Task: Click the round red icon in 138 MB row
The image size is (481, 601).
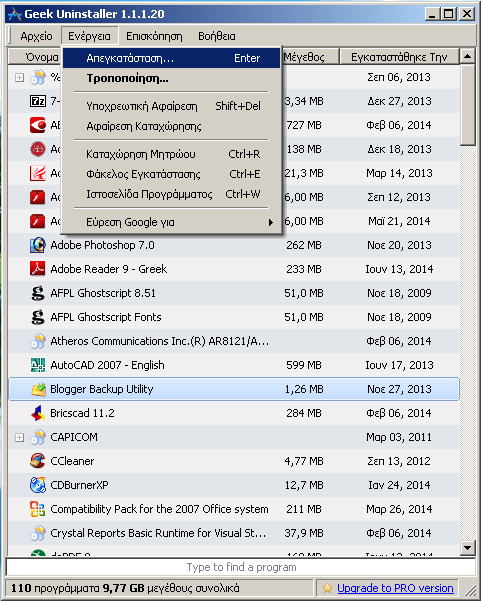Action: (x=38, y=149)
